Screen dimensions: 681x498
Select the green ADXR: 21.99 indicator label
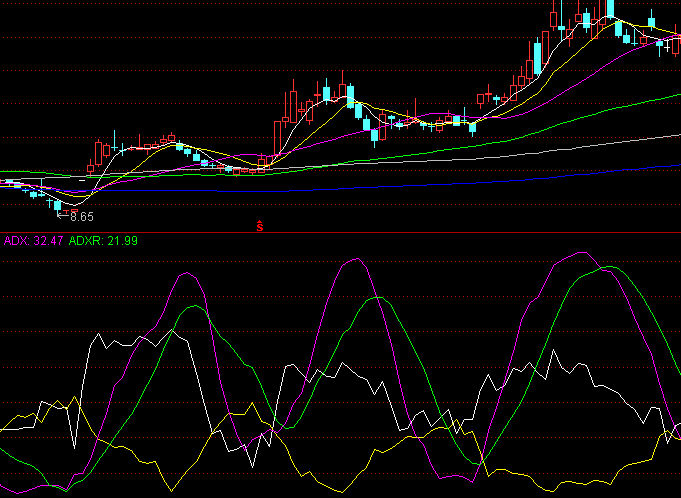(103, 241)
